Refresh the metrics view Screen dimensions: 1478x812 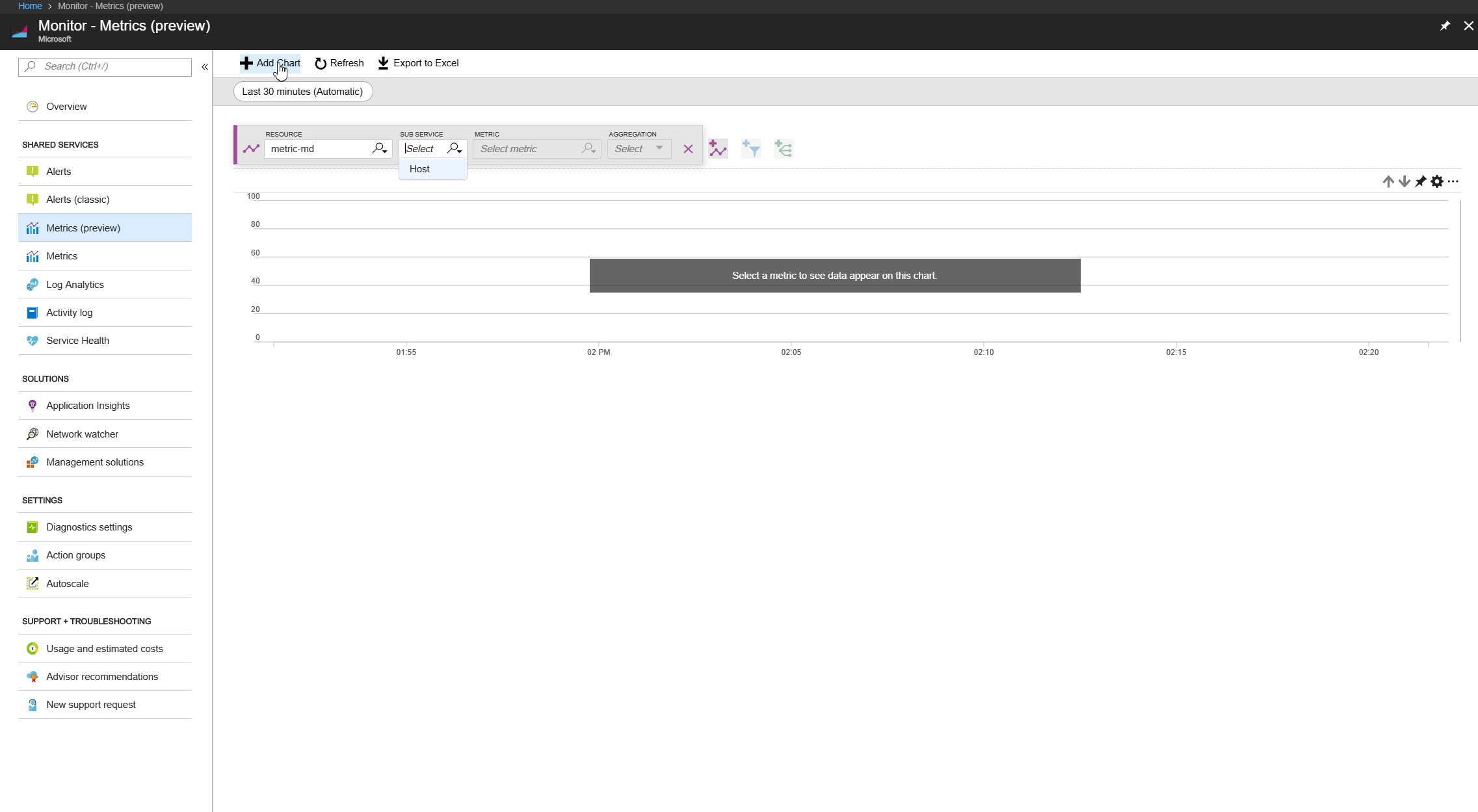coord(339,63)
